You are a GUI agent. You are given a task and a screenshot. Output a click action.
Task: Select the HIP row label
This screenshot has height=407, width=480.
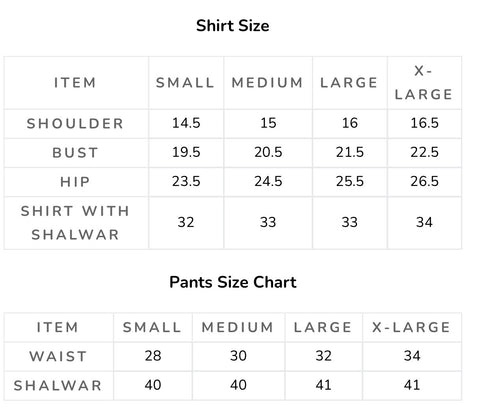point(75,182)
